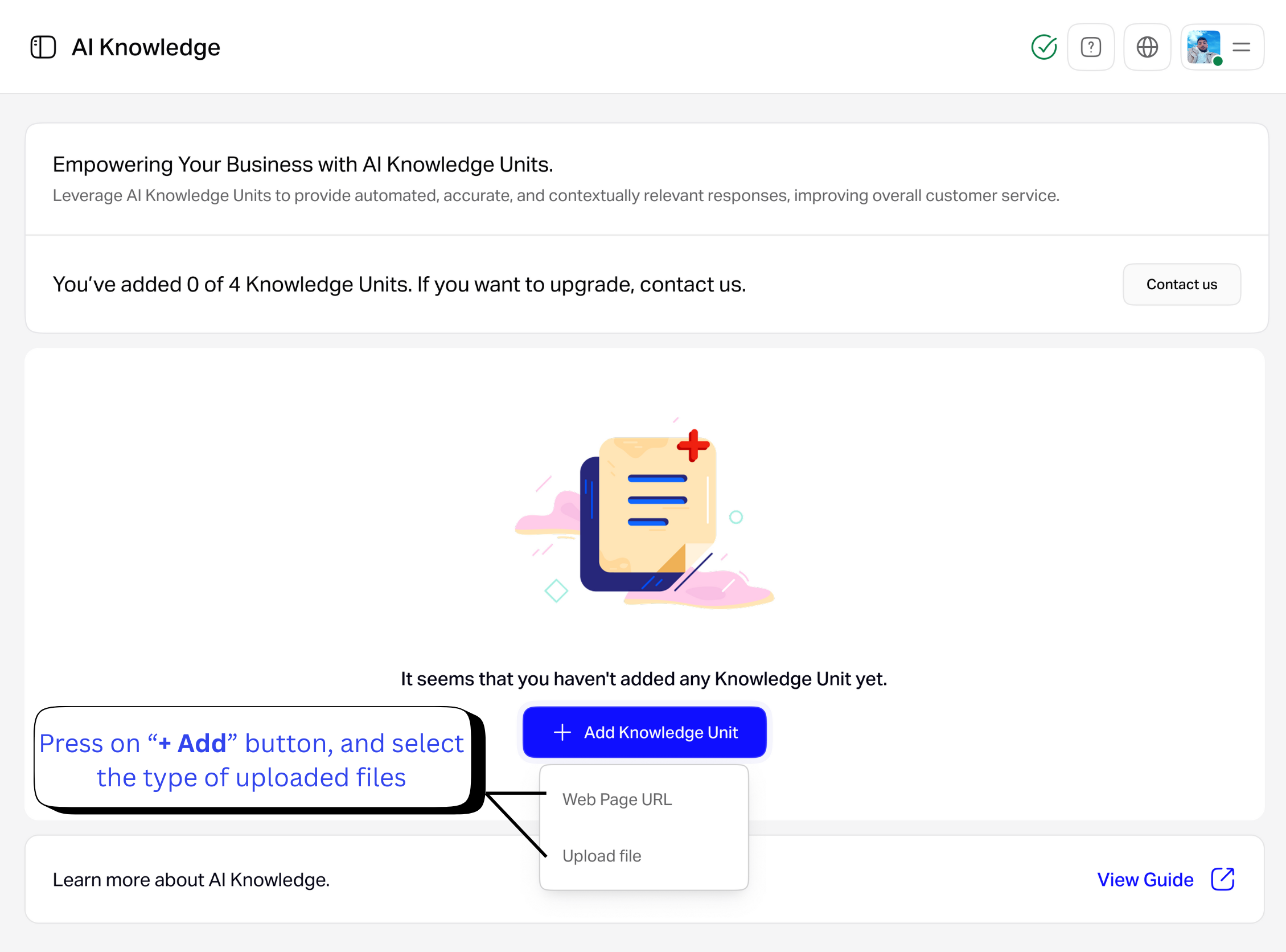The height and width of the screenshot is (952, 1286).
Task: Click the red plus on document illustration
Action: [693, 445]
